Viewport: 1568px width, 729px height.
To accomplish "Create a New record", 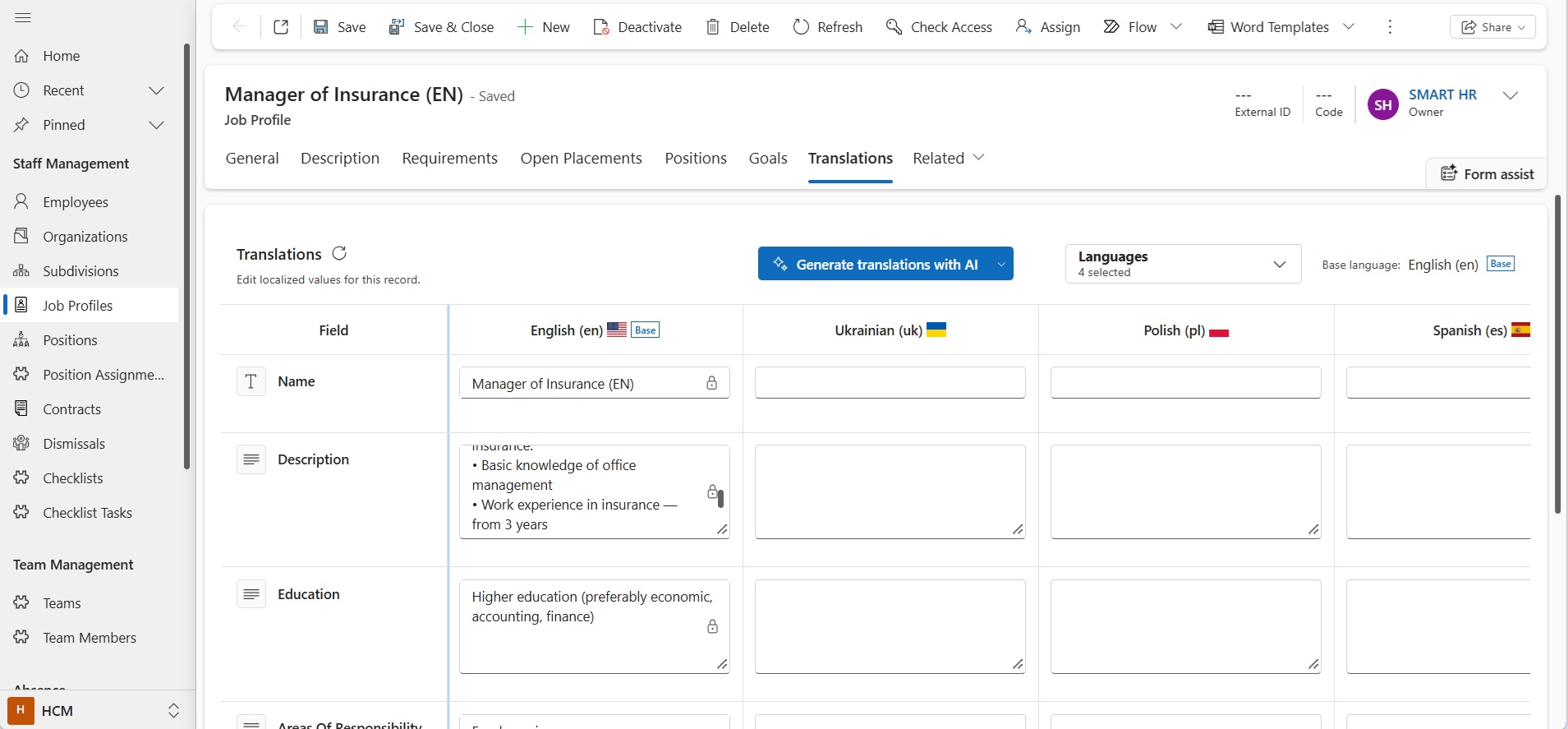I will click(x=544, y=27).
